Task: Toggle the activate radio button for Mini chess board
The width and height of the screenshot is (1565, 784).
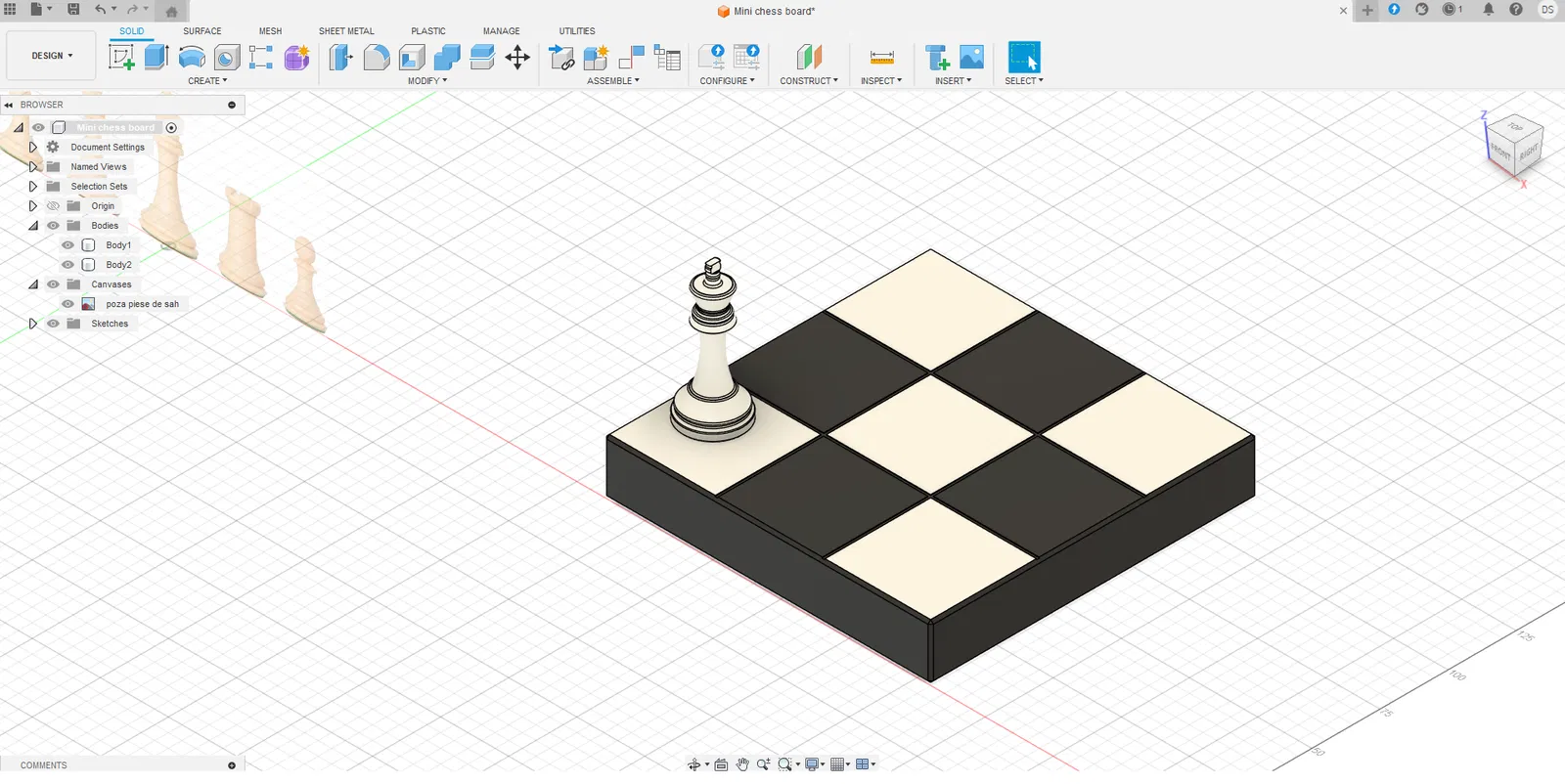Action: (171, 128)
